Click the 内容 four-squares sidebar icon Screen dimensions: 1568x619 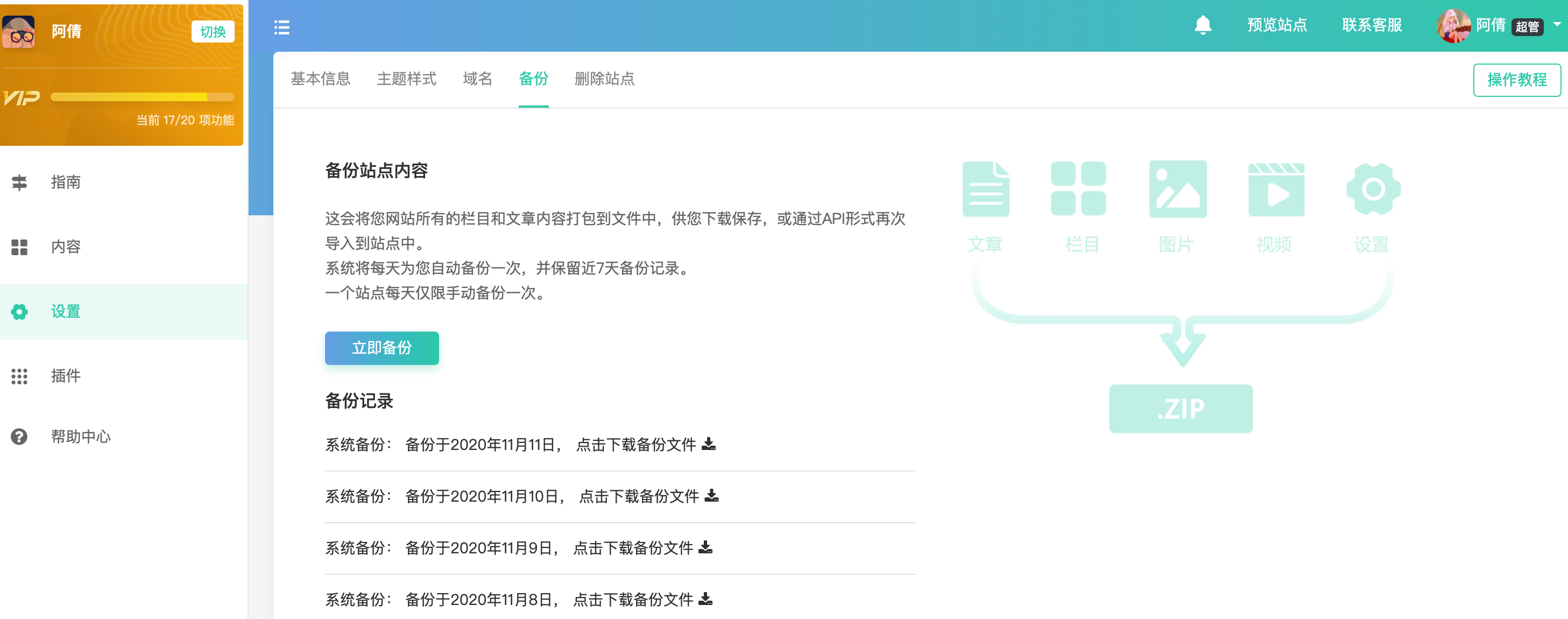coord(19,247)
